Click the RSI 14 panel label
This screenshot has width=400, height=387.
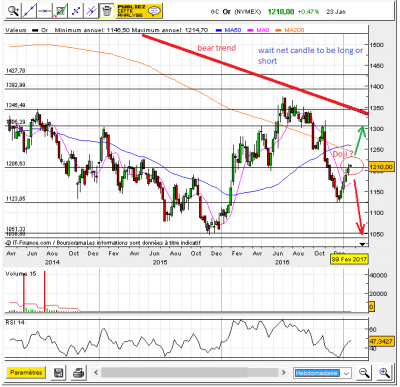(15, 323)
